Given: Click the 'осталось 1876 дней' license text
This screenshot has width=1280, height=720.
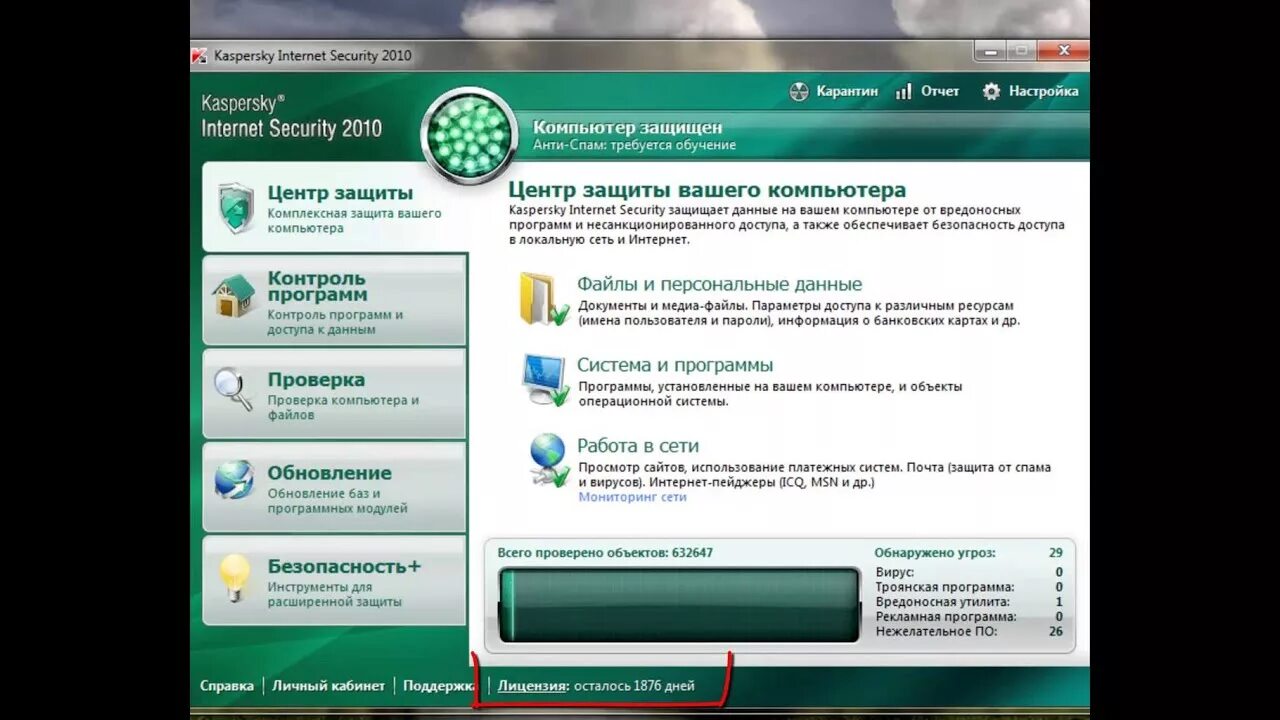Looking at the screenshot, I should [x=634, y=686].
